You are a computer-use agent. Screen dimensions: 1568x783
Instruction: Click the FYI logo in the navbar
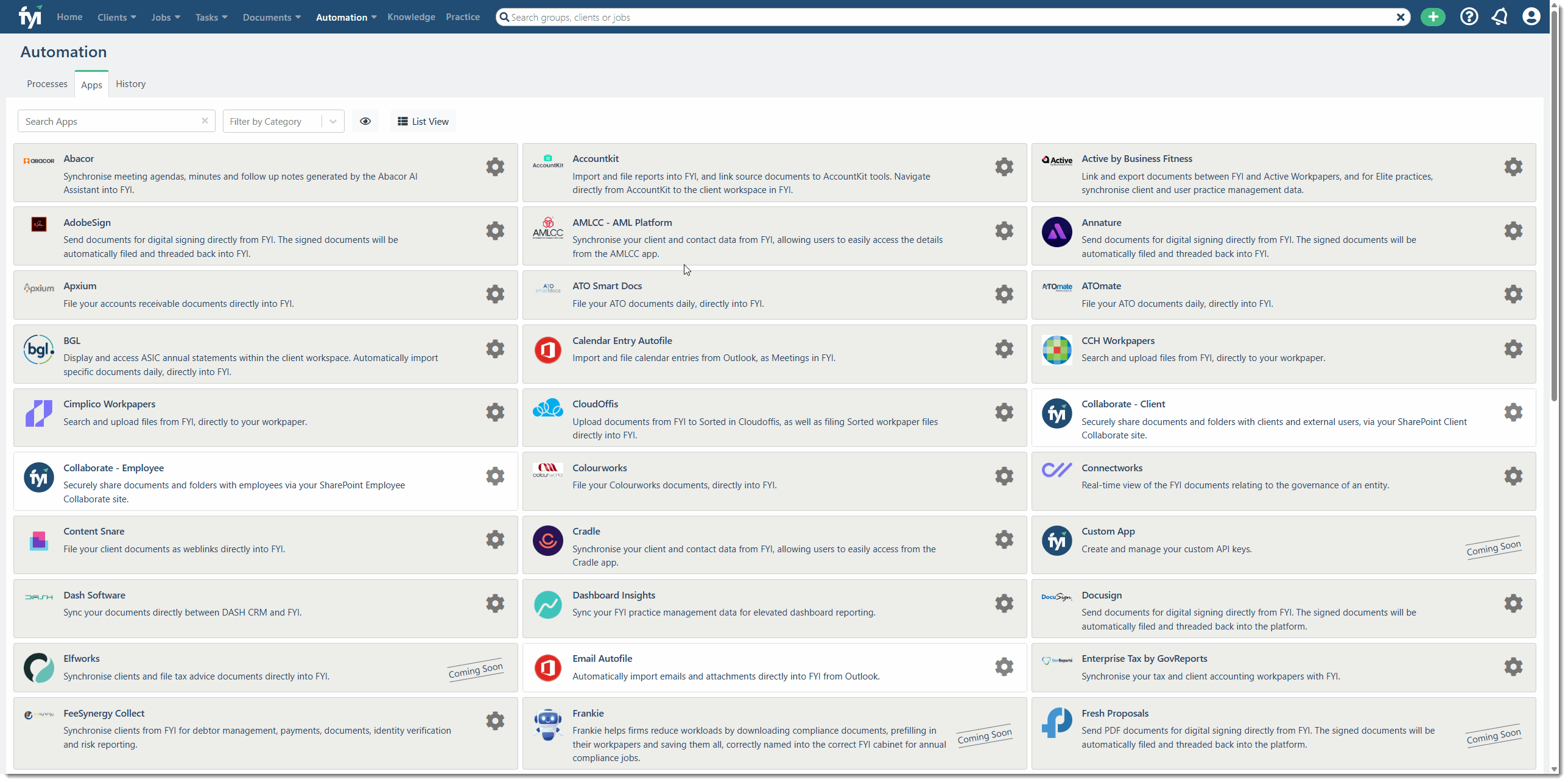coord(30,17)
